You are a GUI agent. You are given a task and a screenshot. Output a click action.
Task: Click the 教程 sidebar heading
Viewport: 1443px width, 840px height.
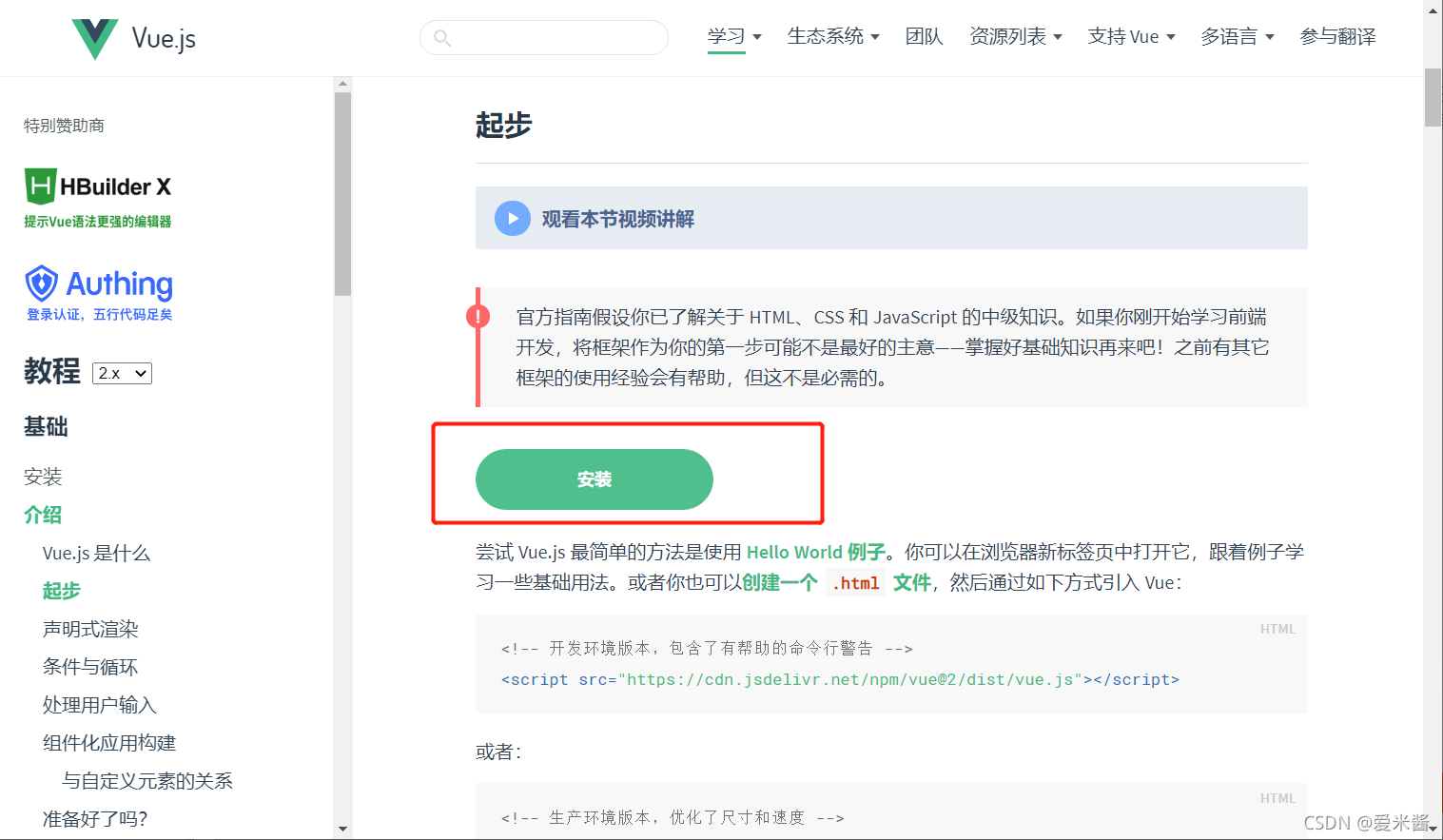[x=52, y=371]
